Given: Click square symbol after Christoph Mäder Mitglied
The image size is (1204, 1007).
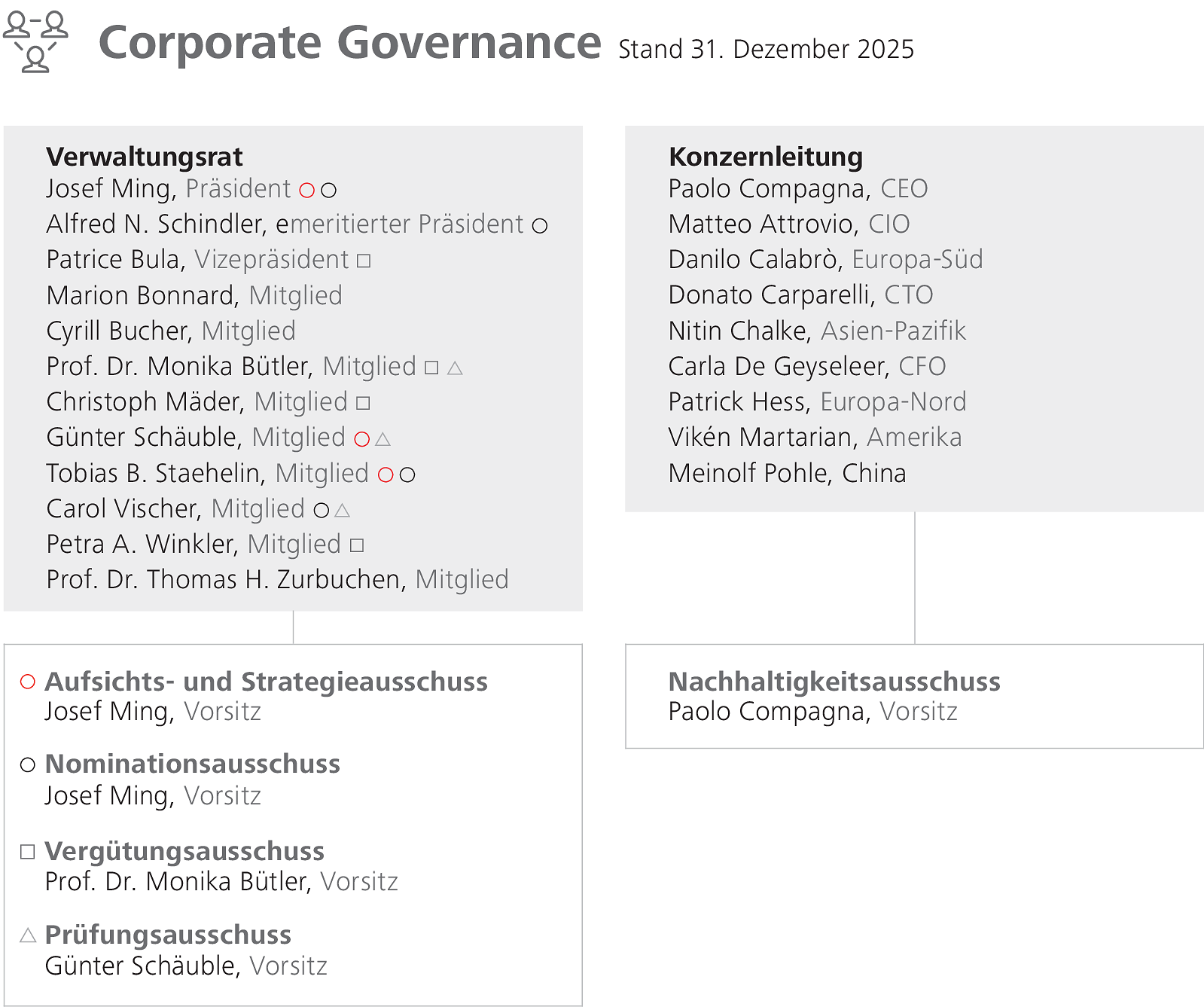Looking at the screenshot, I should pyautogui.click(x=363, y=403).
